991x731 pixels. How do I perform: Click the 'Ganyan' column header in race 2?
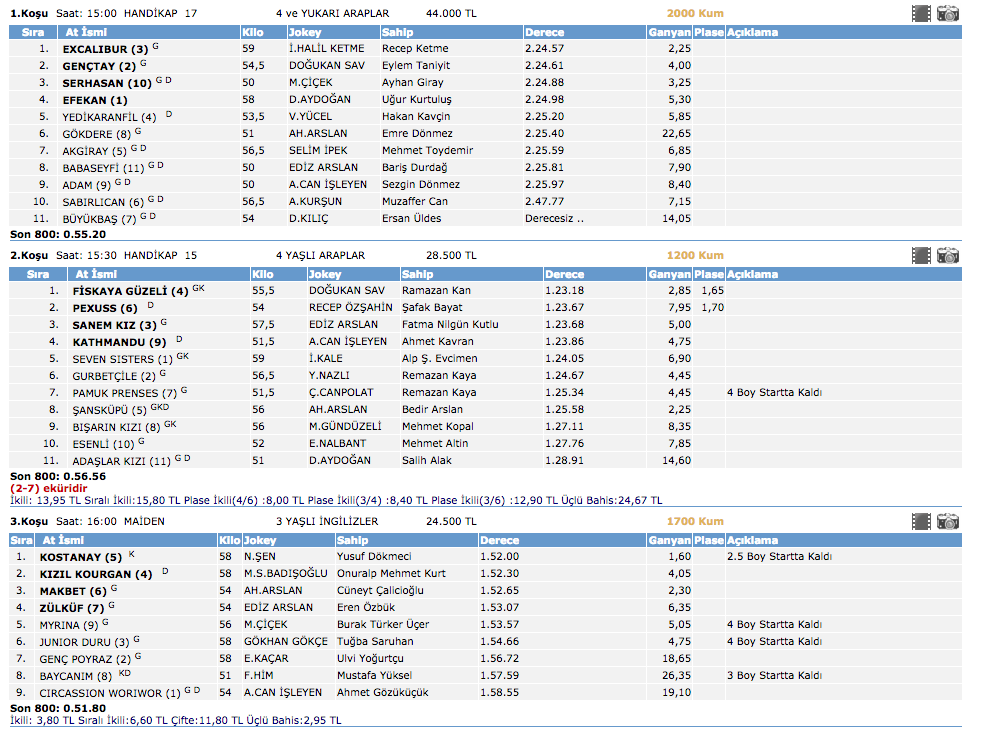click(x=669, y=274)
